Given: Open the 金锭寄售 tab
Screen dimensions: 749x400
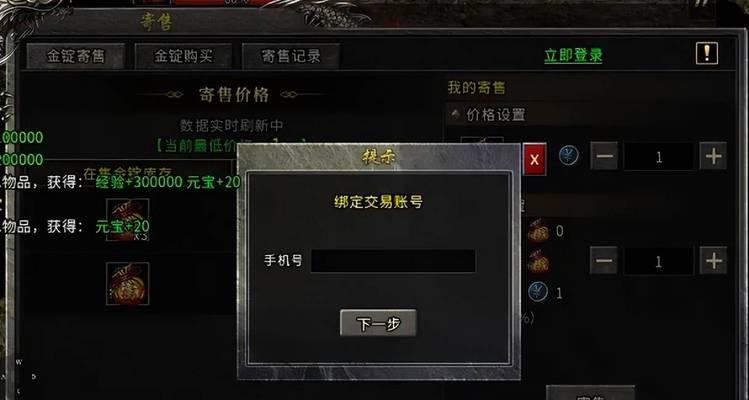Looking at the screenshot, I should click(x=75, y=56).
